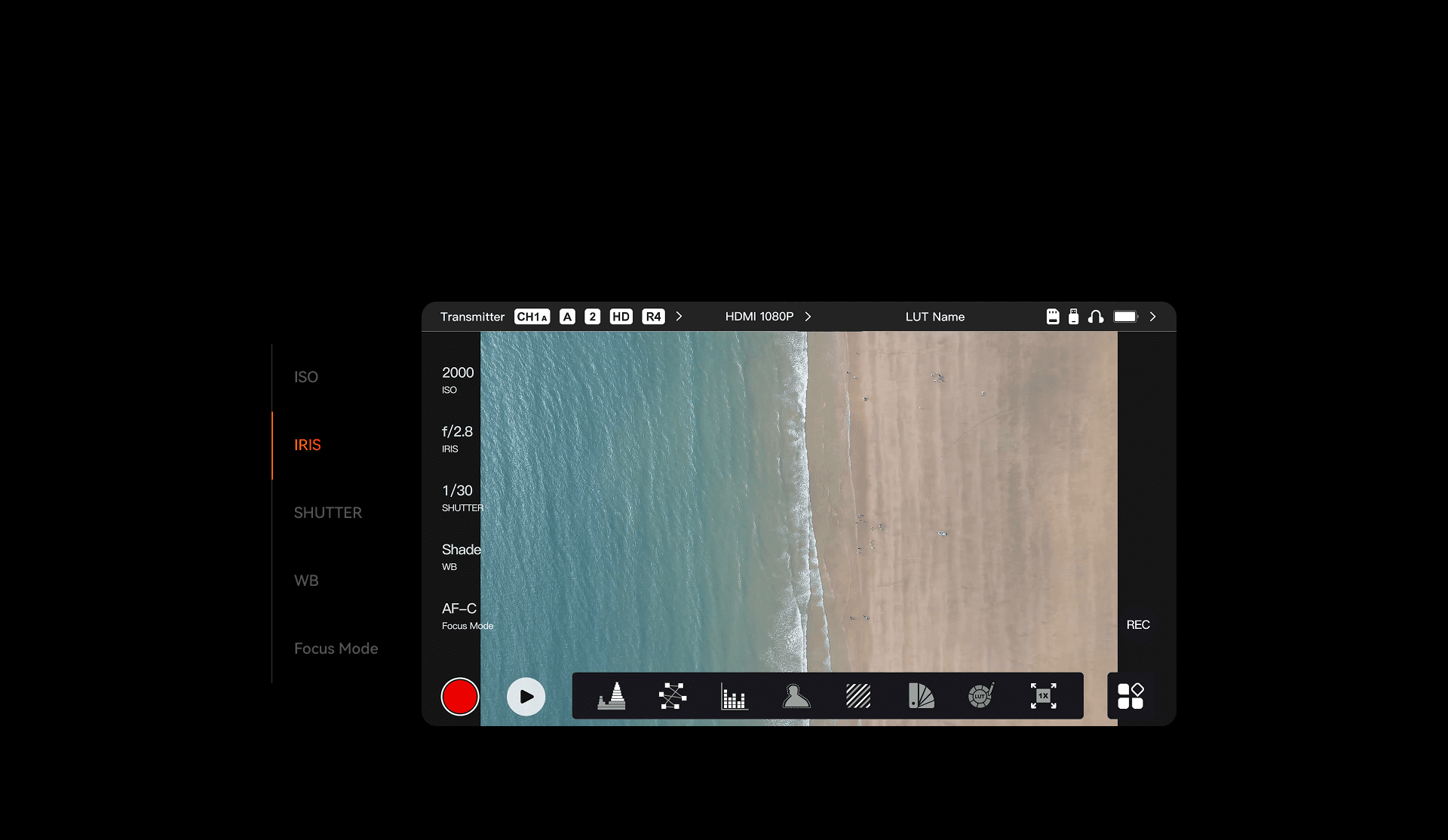The width and height of the screenshot is (1448, 840).
Task: Open false color swatch tool
Action: [x=920, y=696]
